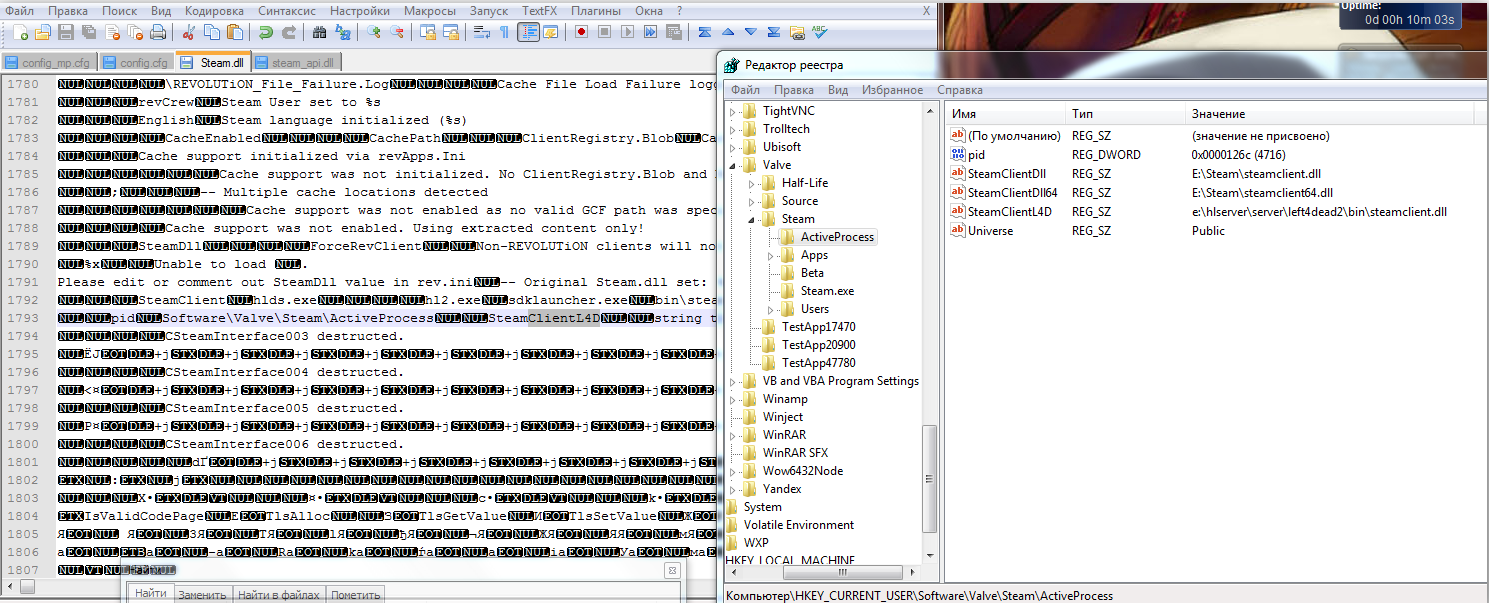The width and height of the screenshot is (1489, 603).
Task: Expand the Apps registry key
Action: pyautogui.click(x=771, y=255)
